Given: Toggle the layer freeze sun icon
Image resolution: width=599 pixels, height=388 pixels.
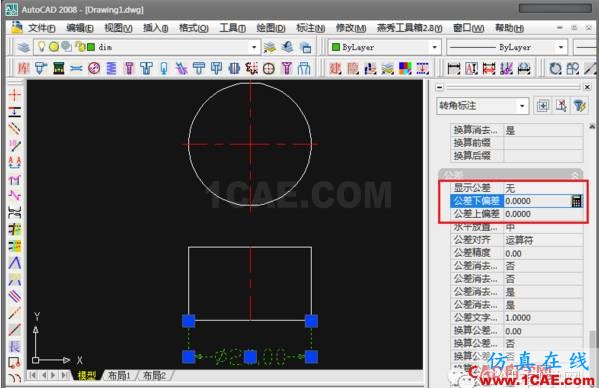Looking at the screenshot, I should (x=54, y=47).
